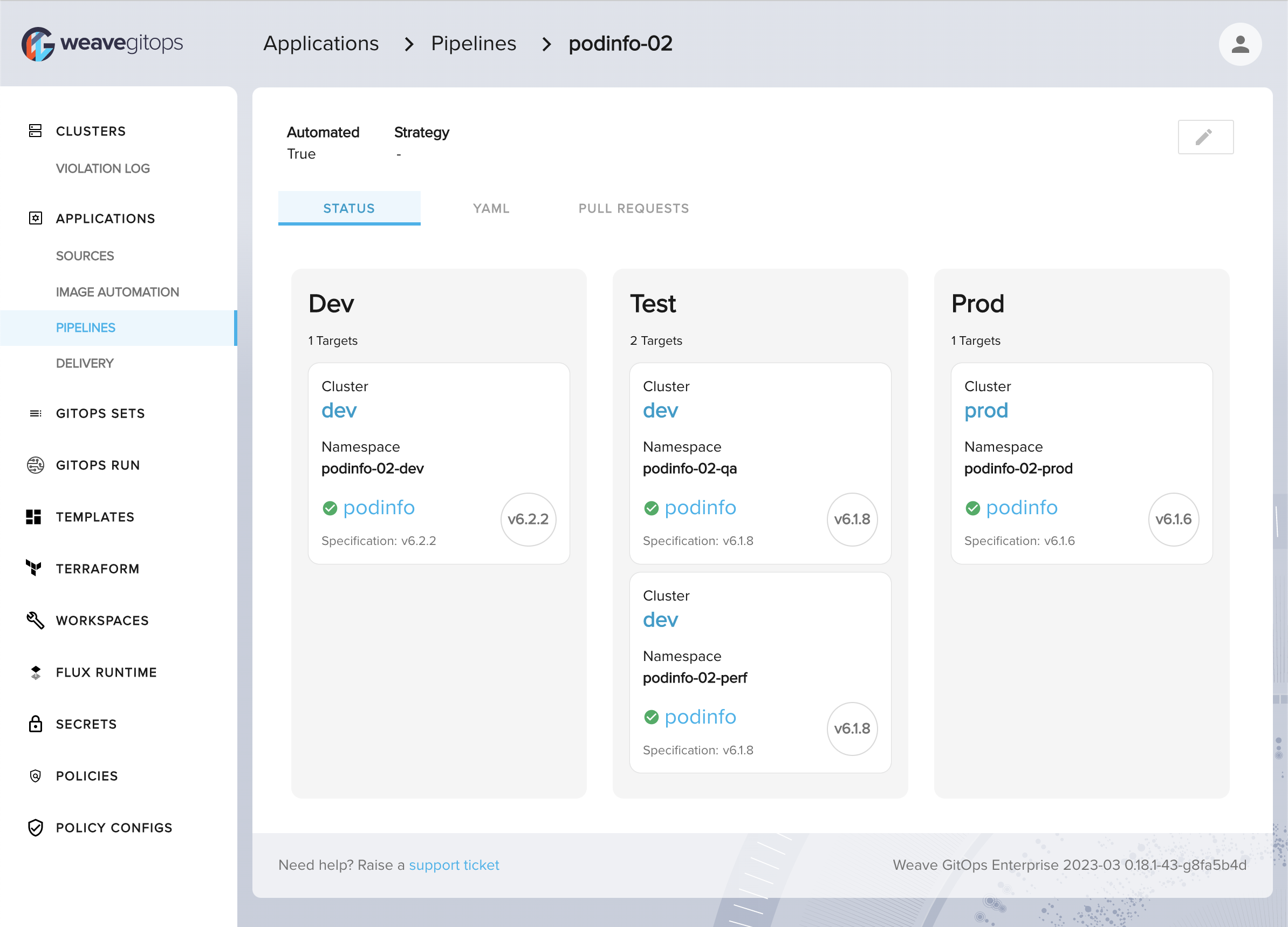Viewport: 1288px width, 927px height.
Task: Click the chevron before podinfo-02 breadcrumb
Action: (546, 44)
